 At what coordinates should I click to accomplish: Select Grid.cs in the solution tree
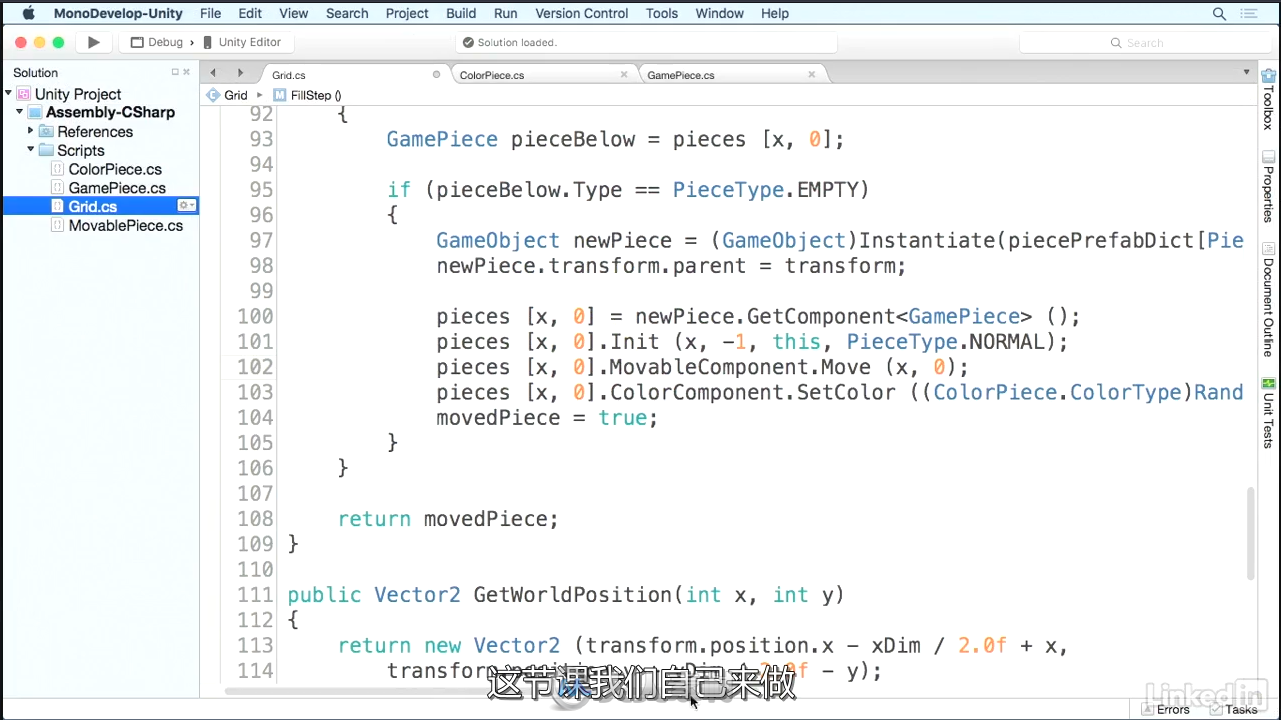coord(93,206)
